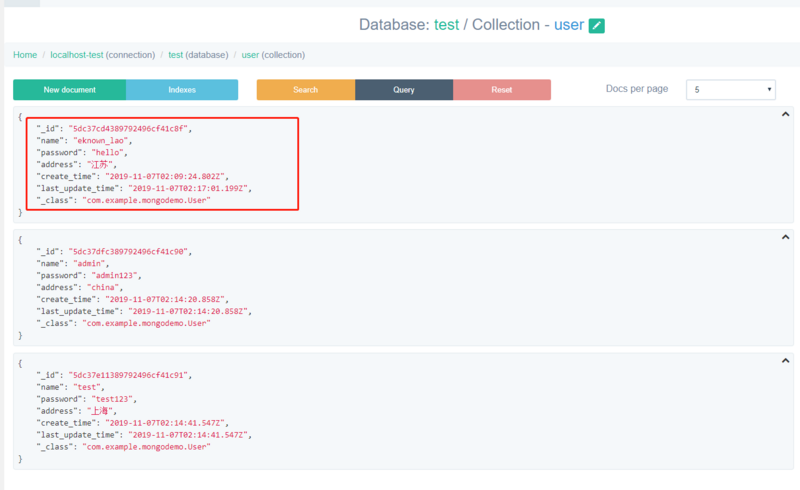Select the address value "china"
The height and width of the screenshot is (490, 800).
click(x=103, y=287)
